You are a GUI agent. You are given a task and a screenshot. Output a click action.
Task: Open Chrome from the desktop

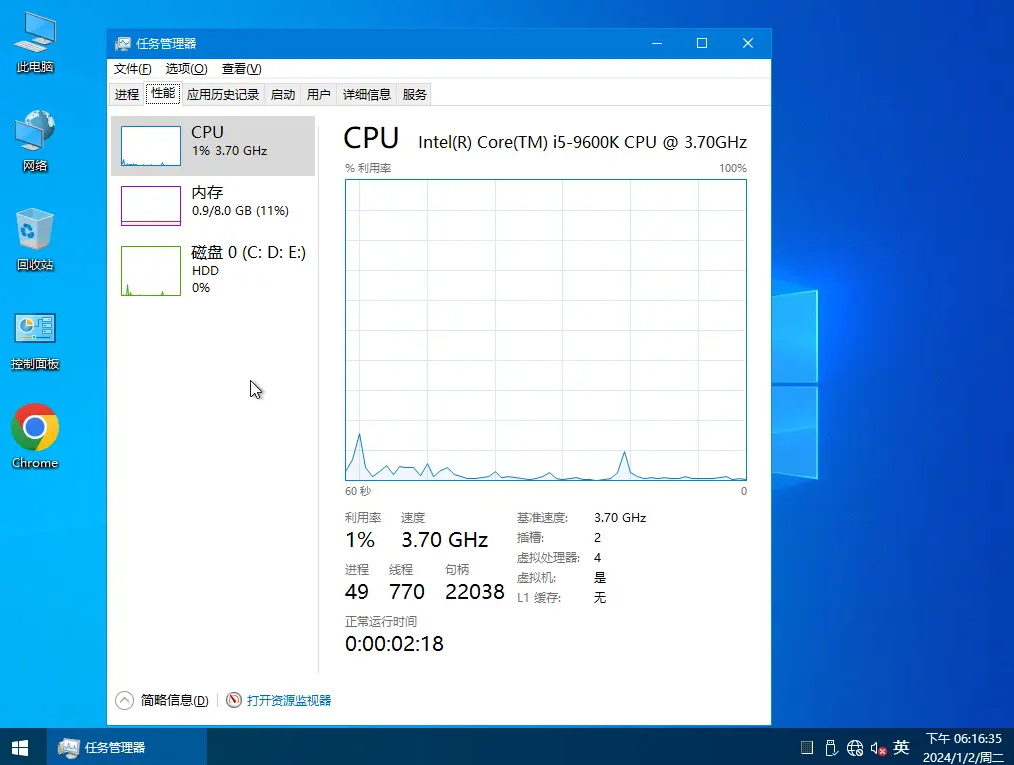point(35,430)
